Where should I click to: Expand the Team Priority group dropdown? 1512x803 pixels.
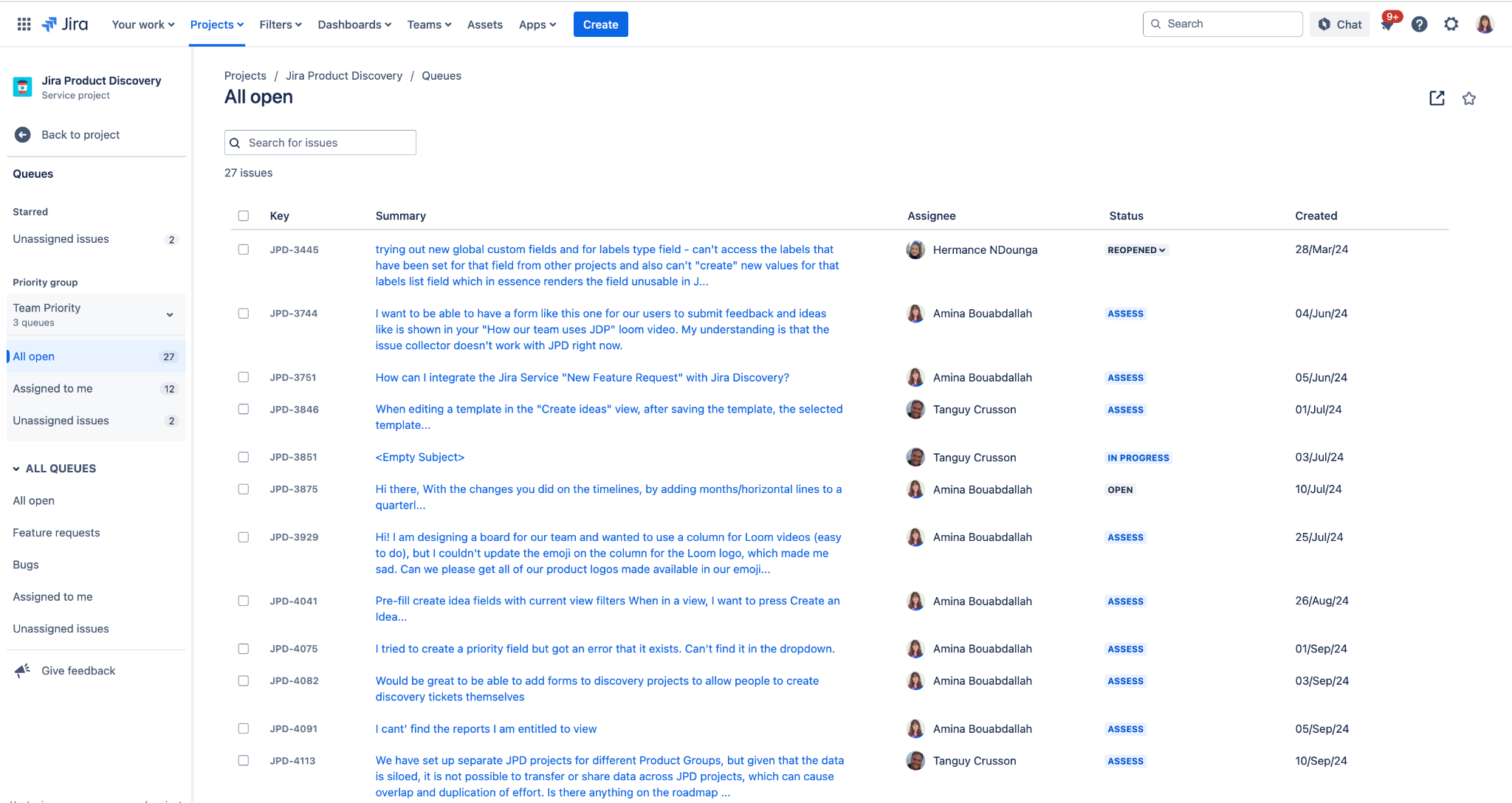coord(170,314)
